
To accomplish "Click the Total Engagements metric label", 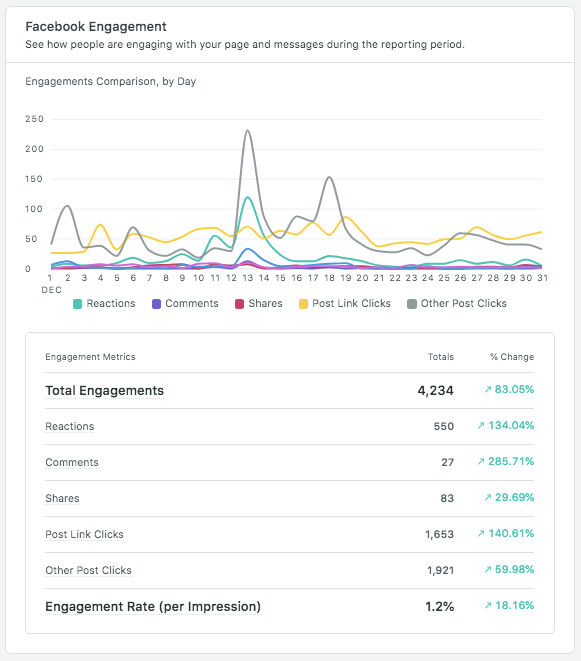I will click(105, 391).
